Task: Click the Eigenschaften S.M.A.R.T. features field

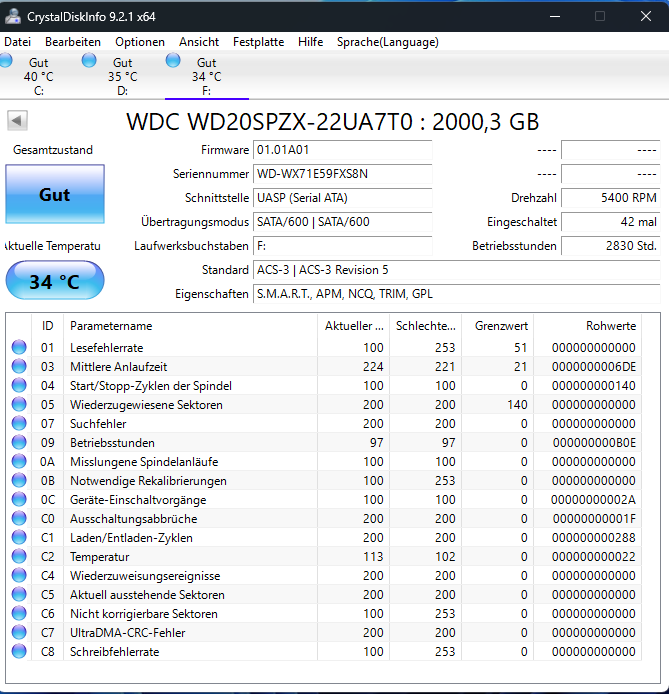Action: (x=457, y=293)
